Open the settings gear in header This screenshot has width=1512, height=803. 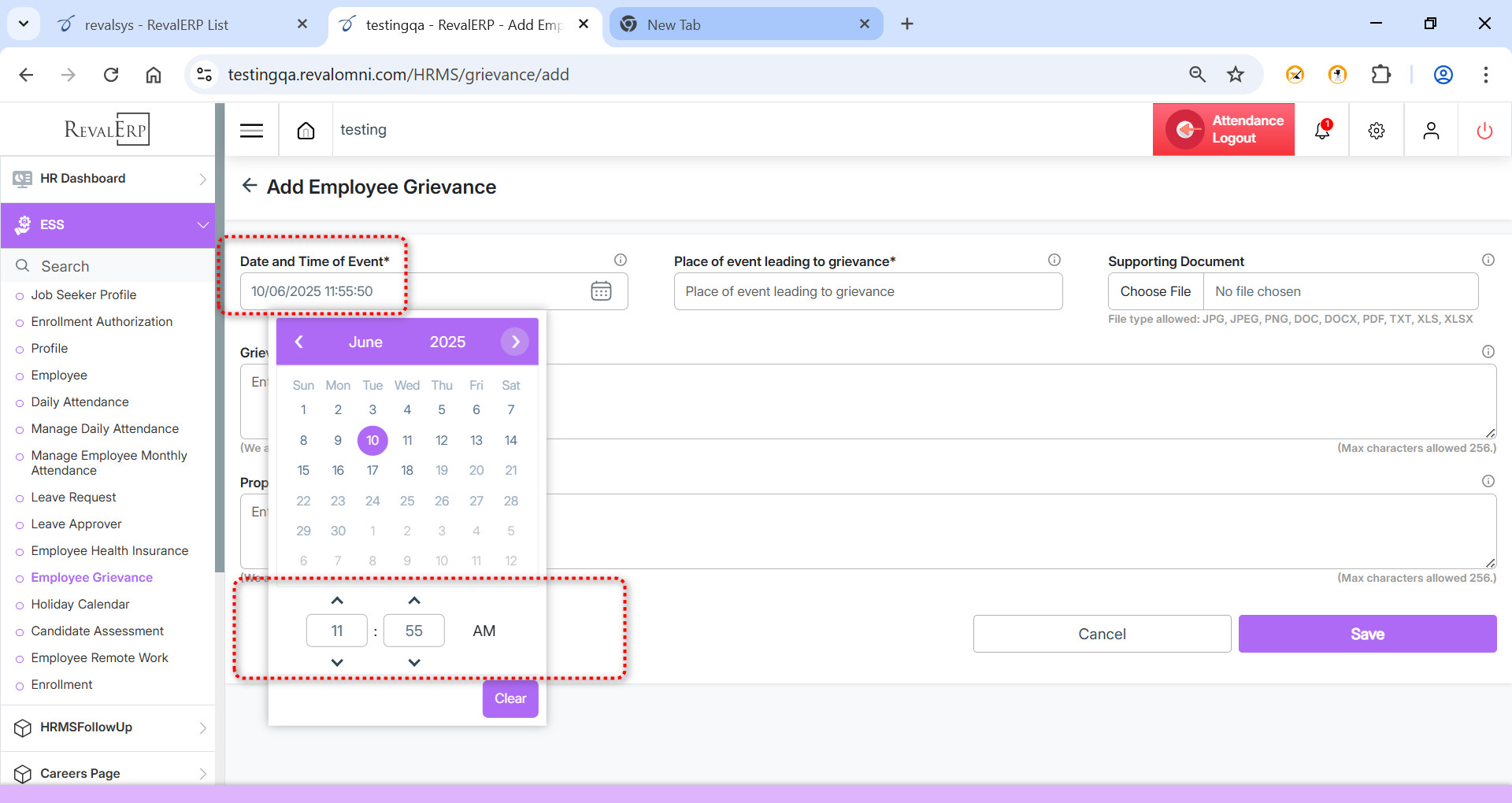pyautogui.click(x=1376, y=131)
